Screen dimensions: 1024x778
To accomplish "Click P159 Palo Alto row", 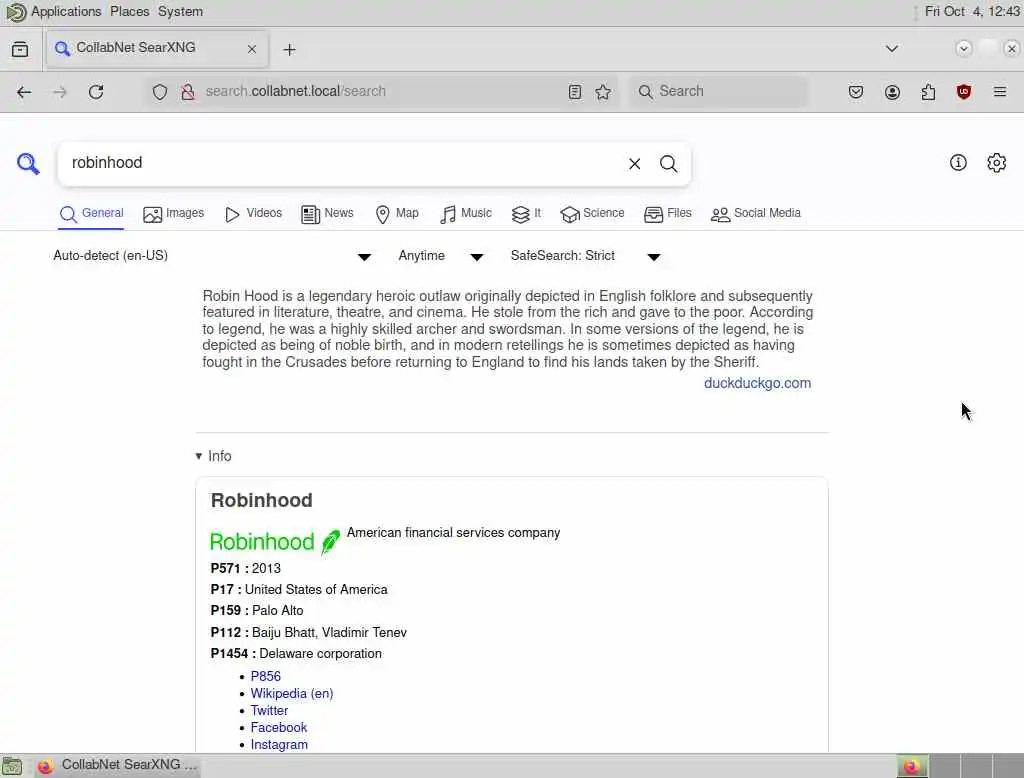I will click(257, 611).
